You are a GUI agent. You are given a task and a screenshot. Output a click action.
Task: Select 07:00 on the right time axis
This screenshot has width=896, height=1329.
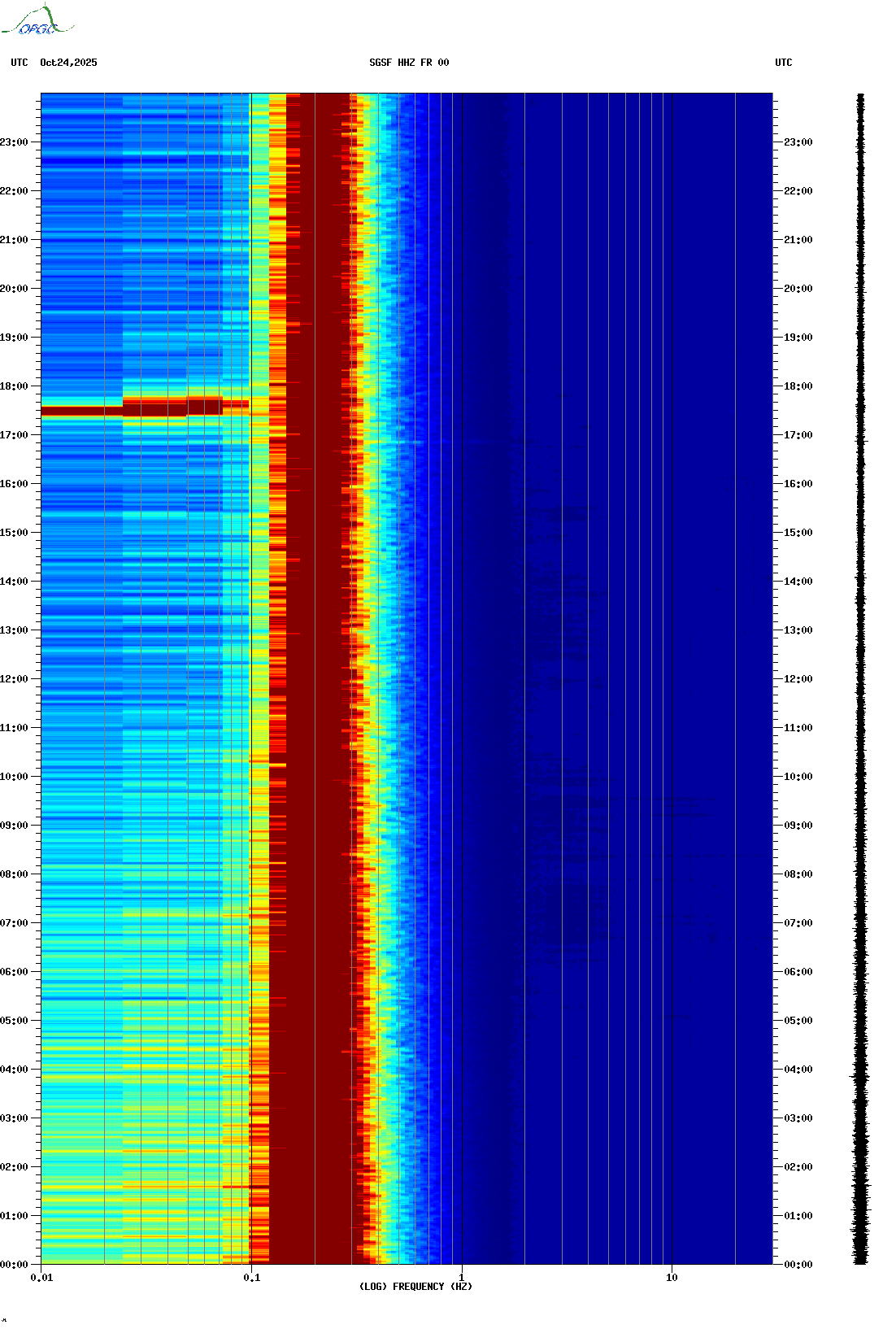point(798,923)
